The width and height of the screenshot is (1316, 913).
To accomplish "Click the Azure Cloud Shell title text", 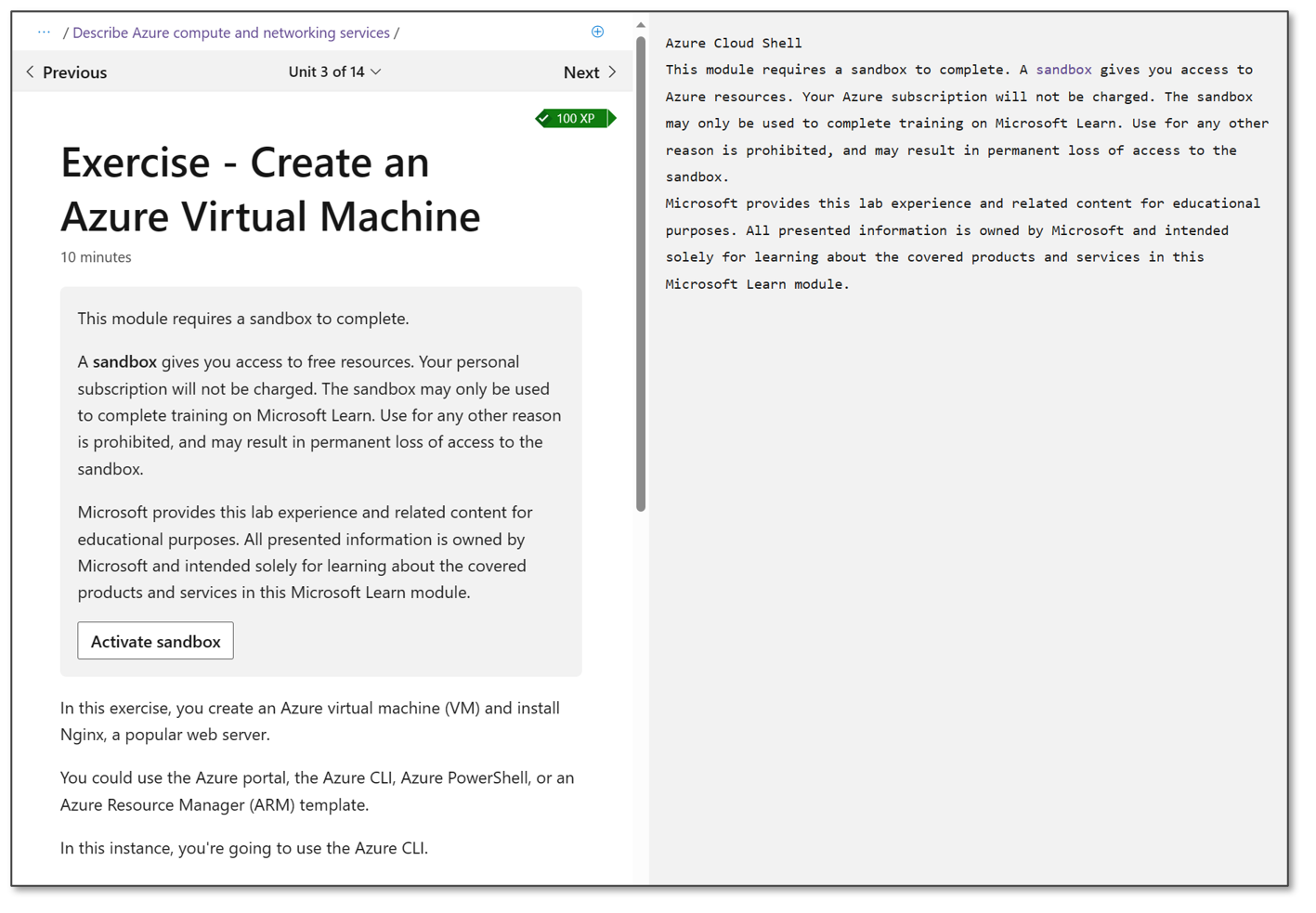I will [733, 43].
